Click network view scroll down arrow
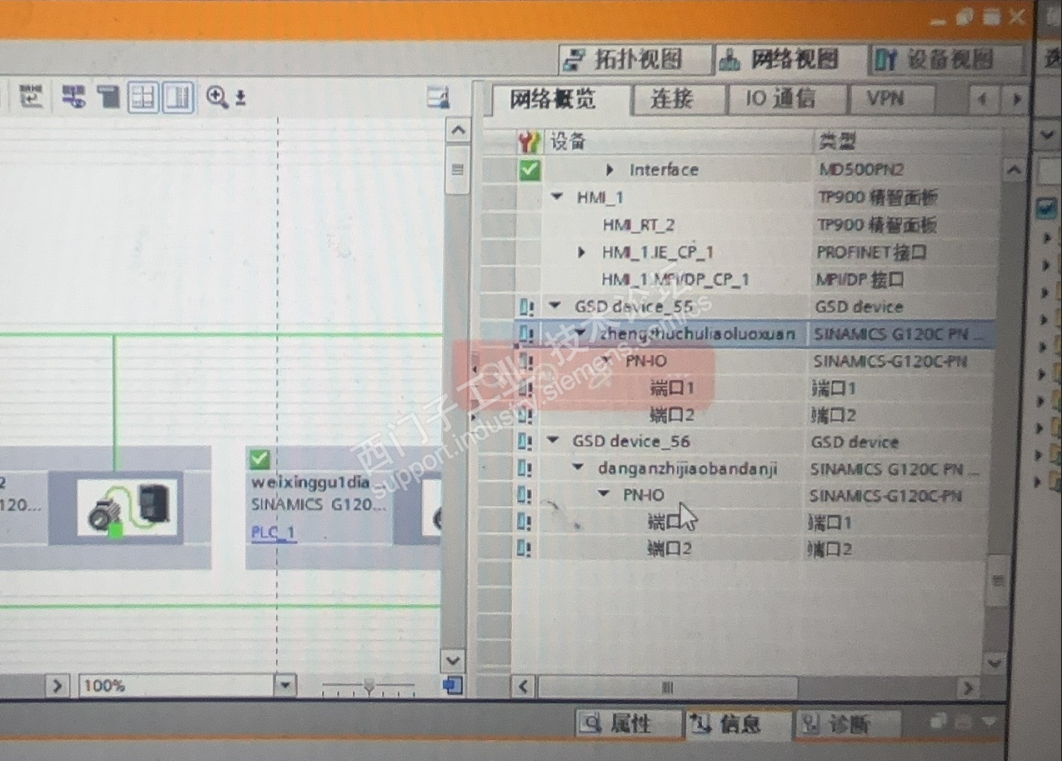This screenshot has height=761, width=1062. pos(453,659)
